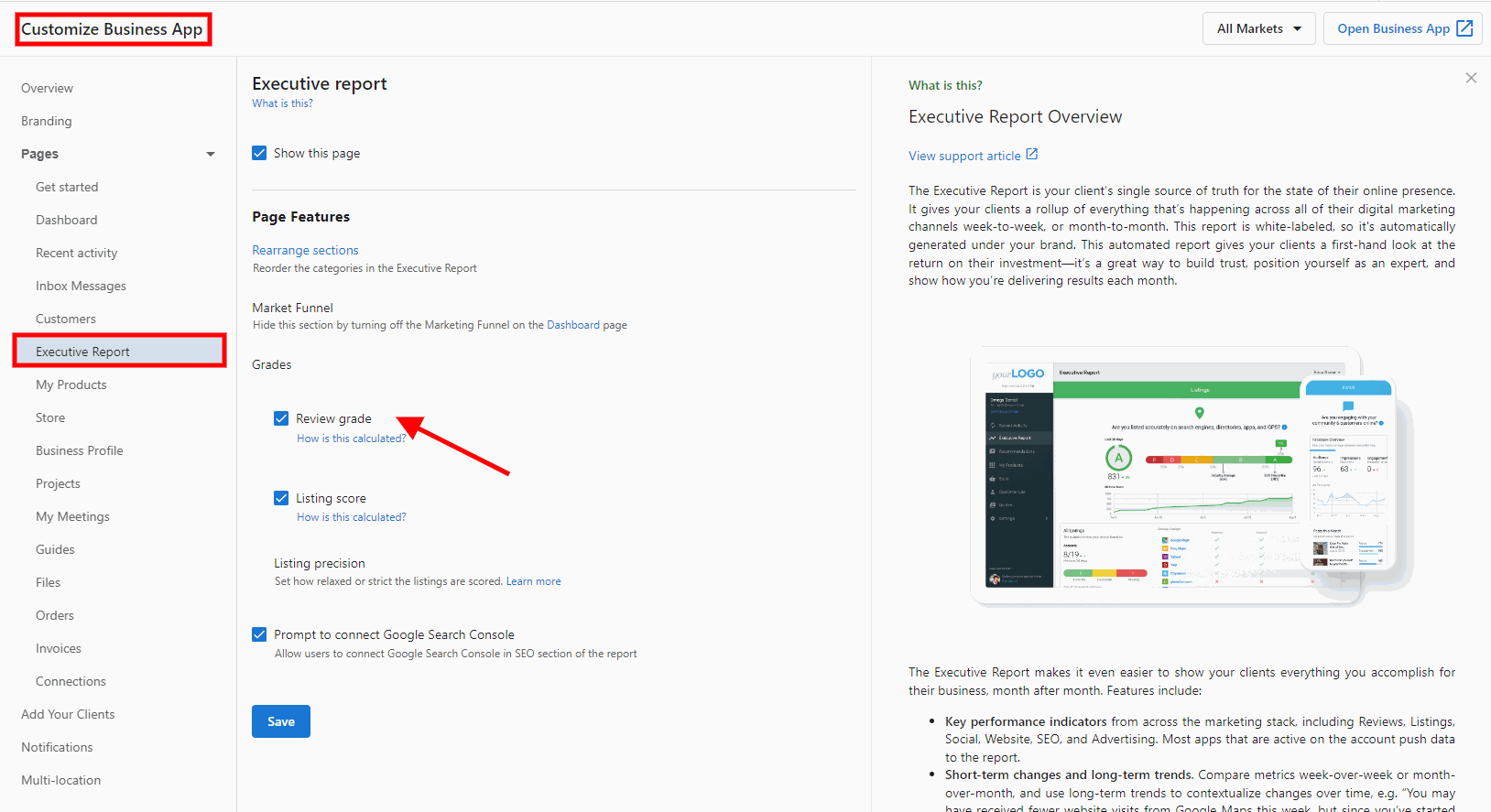This screenshot has height=812, width=1491.
Task: Open My Products page settings
Action: (71, 384)
